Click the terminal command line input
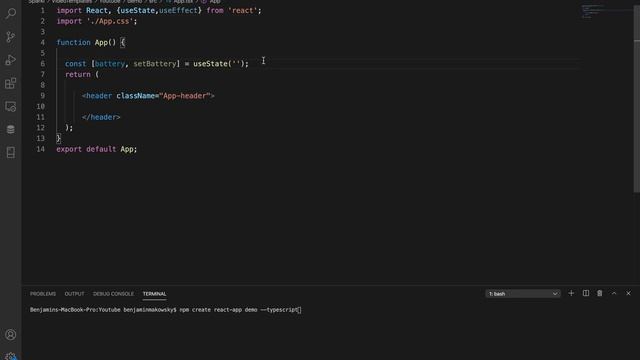 point(165,310)
